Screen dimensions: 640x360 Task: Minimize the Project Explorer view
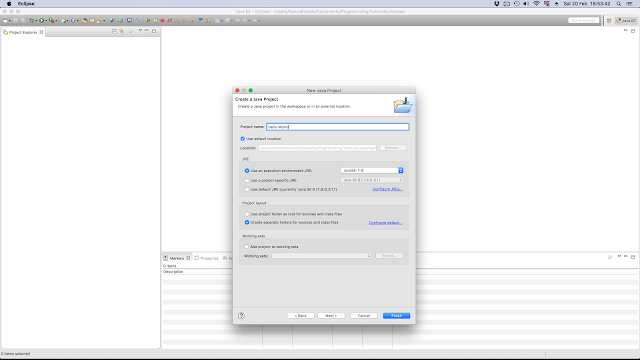[x=147, y=31]
